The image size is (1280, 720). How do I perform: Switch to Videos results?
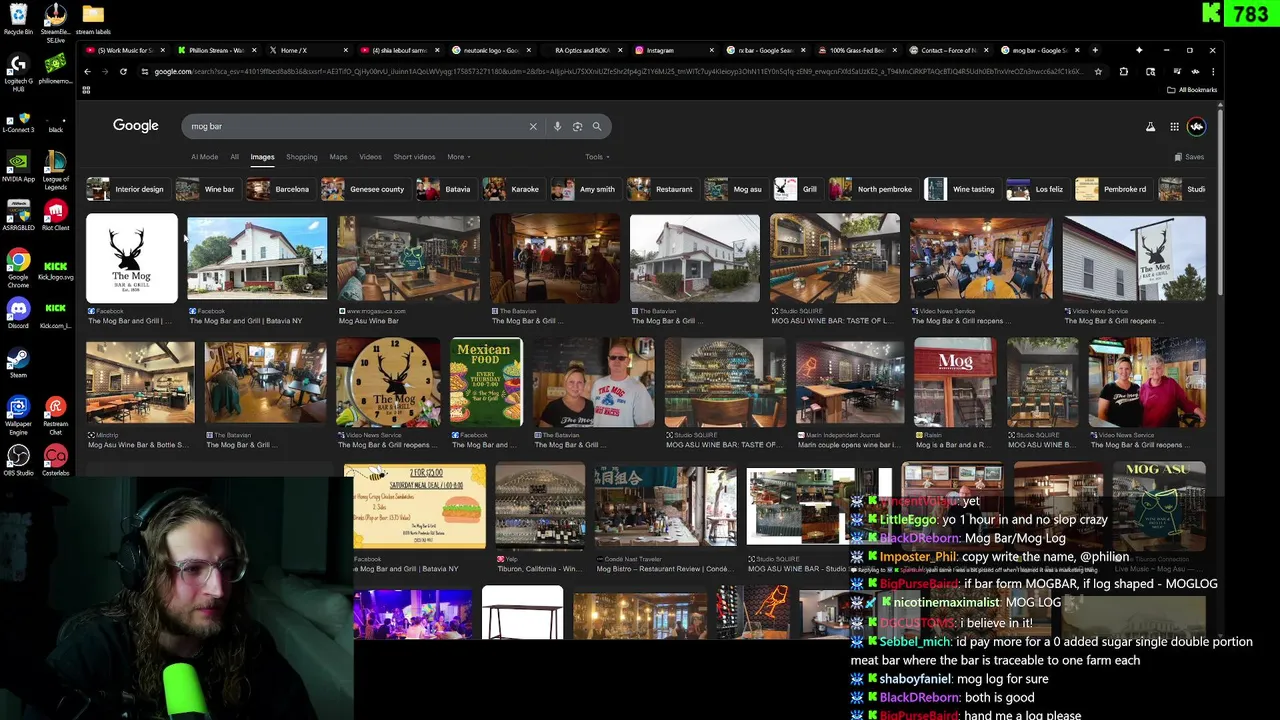click(370, 157)
